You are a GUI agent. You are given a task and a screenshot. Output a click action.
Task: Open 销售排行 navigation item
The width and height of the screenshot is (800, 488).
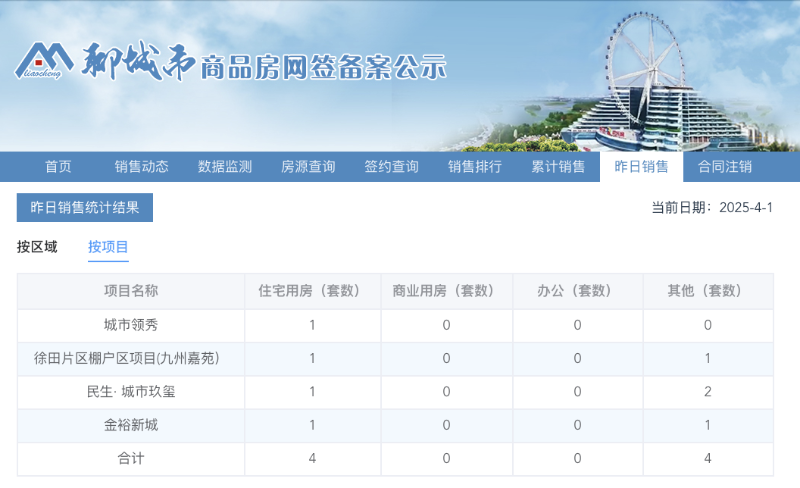[x=475, y=166]
